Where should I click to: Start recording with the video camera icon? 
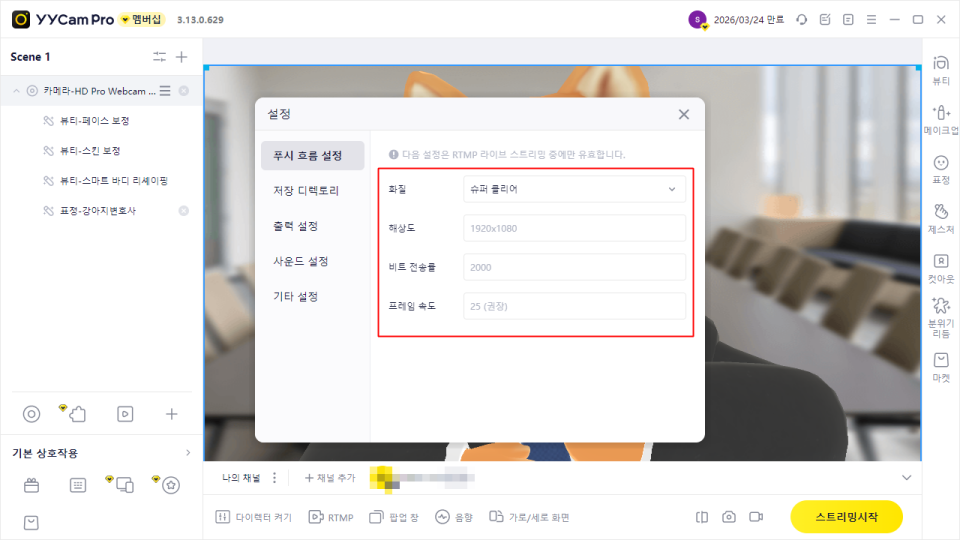756,517
